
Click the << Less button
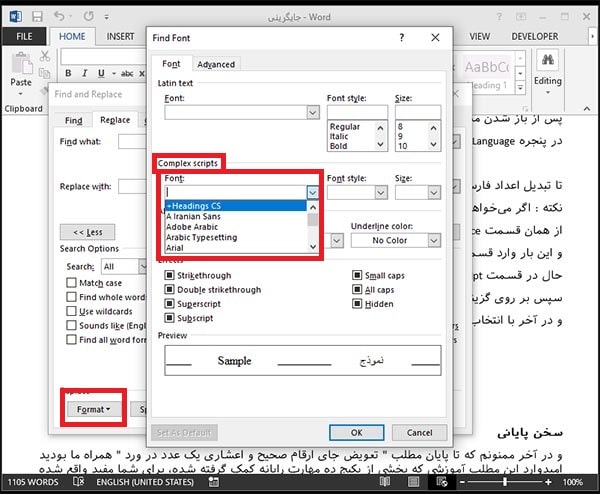point(88,232)
